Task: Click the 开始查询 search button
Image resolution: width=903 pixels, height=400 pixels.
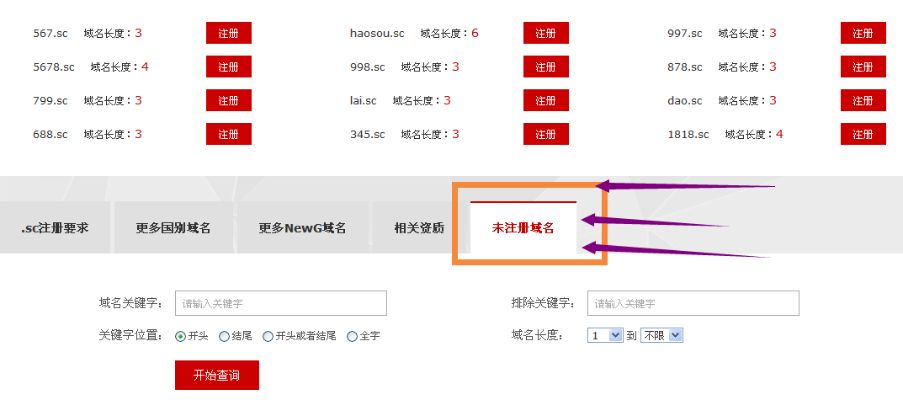Action: coord(217,375)
